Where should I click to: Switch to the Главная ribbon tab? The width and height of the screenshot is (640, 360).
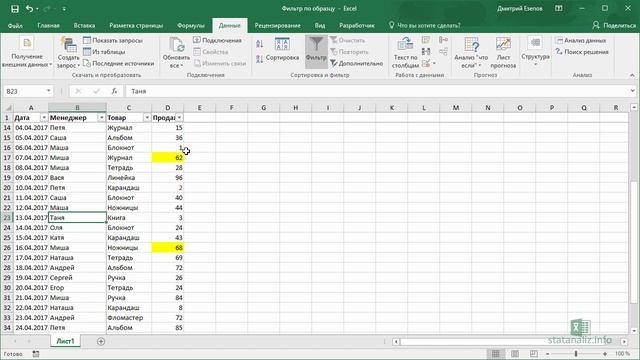[48, 25]
